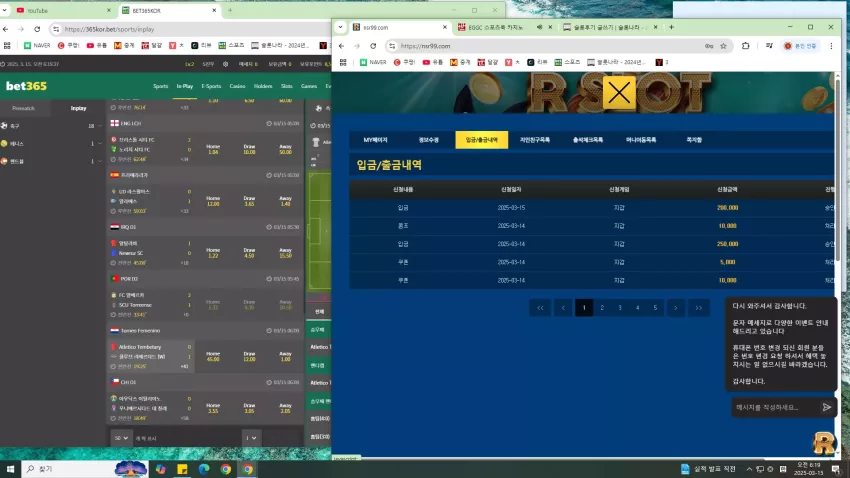Open the YouTube bookmark in nsr99 window
This screenshot has width=850, height=478.
tap(433, 62)
